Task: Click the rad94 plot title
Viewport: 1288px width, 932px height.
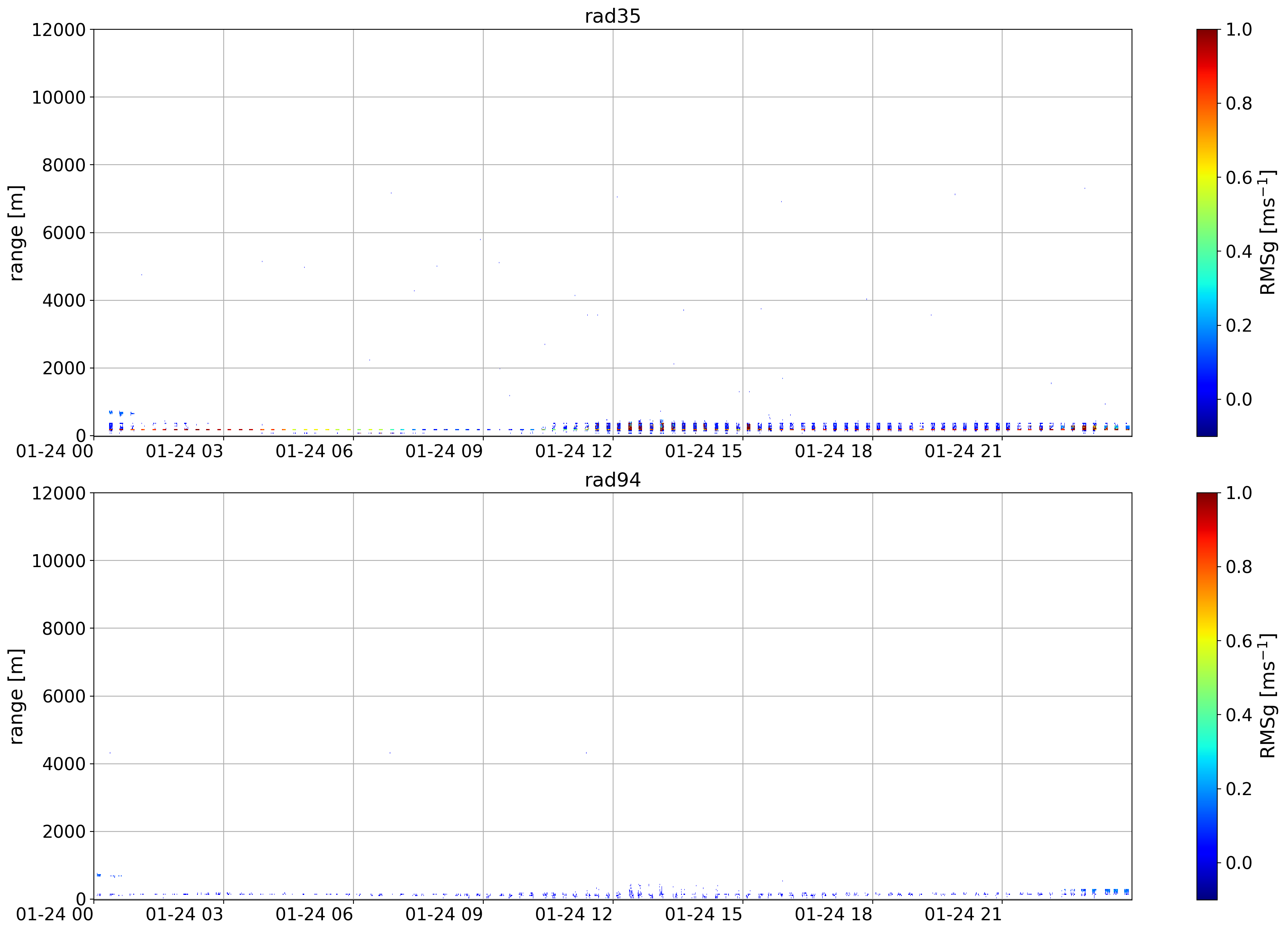Action: pyautogui.click(x=612, y=480)
